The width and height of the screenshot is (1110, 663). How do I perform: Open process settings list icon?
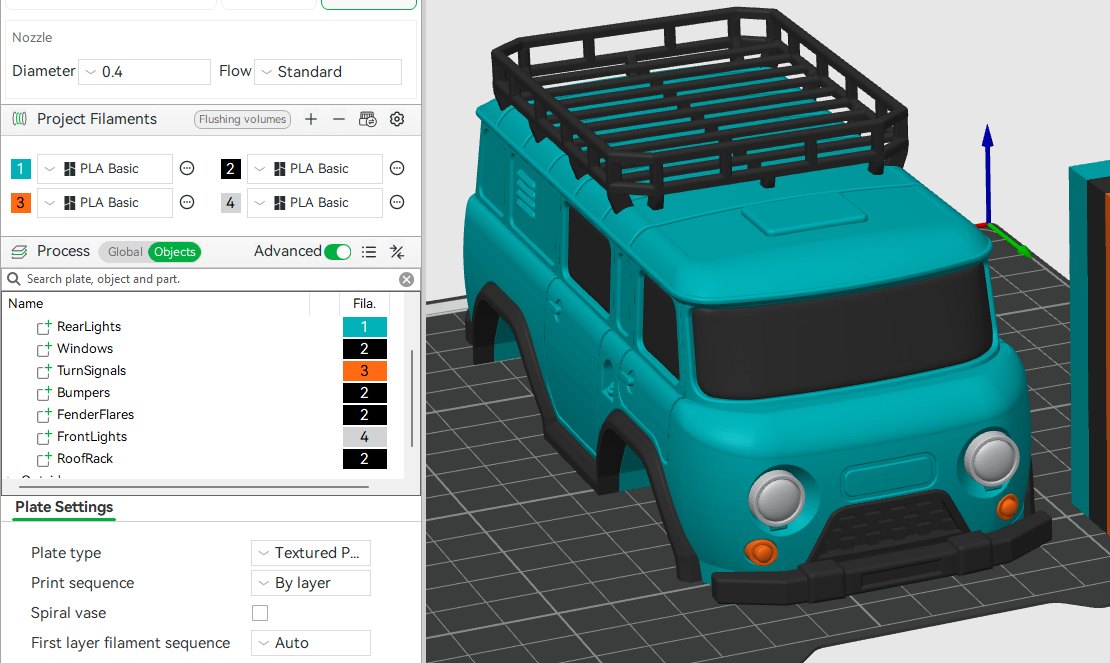click(369, 252)
